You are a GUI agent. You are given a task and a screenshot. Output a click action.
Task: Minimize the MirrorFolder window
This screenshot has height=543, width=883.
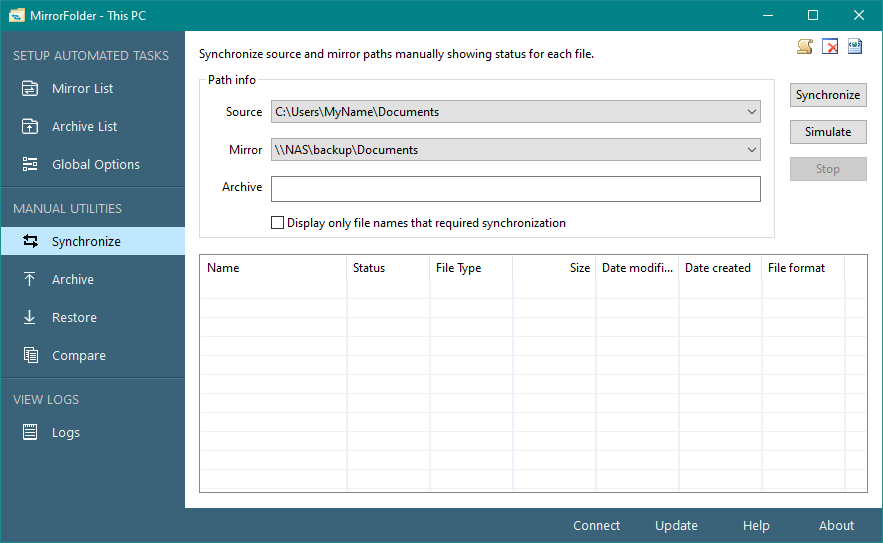[x=768, y=15]
